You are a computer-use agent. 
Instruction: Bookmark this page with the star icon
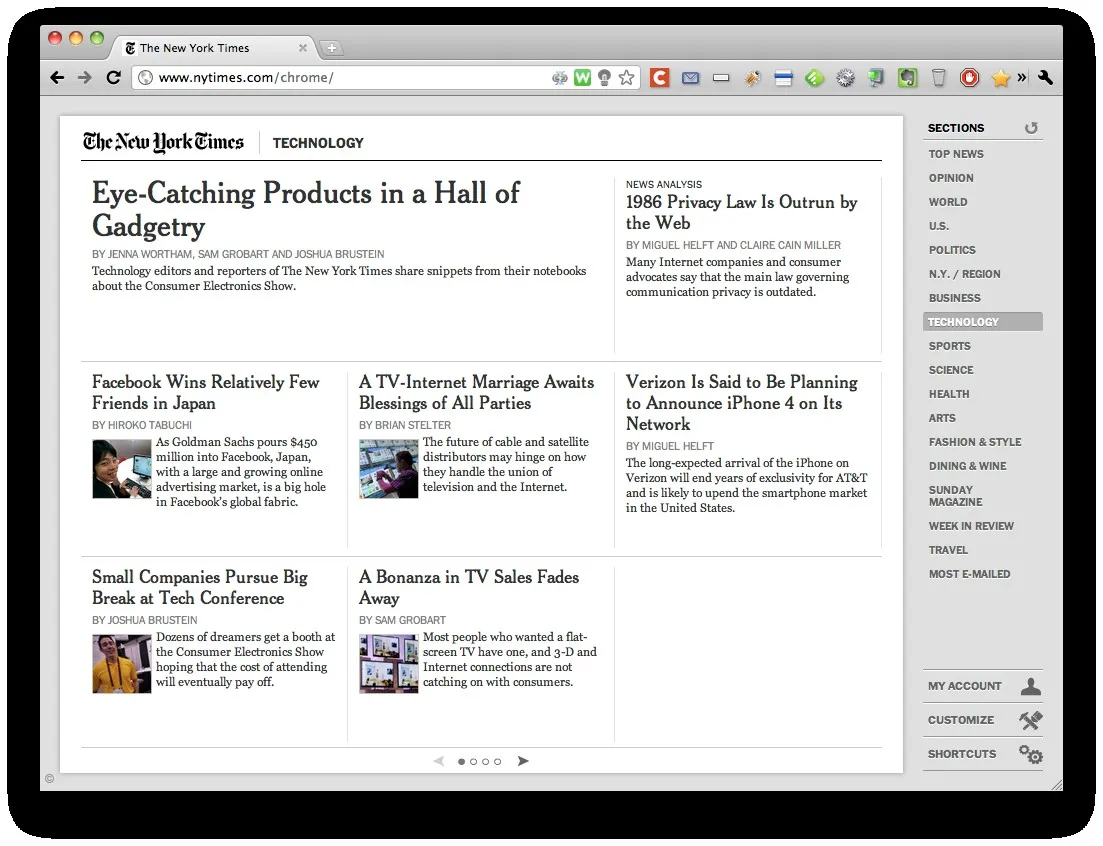[626, 77]
